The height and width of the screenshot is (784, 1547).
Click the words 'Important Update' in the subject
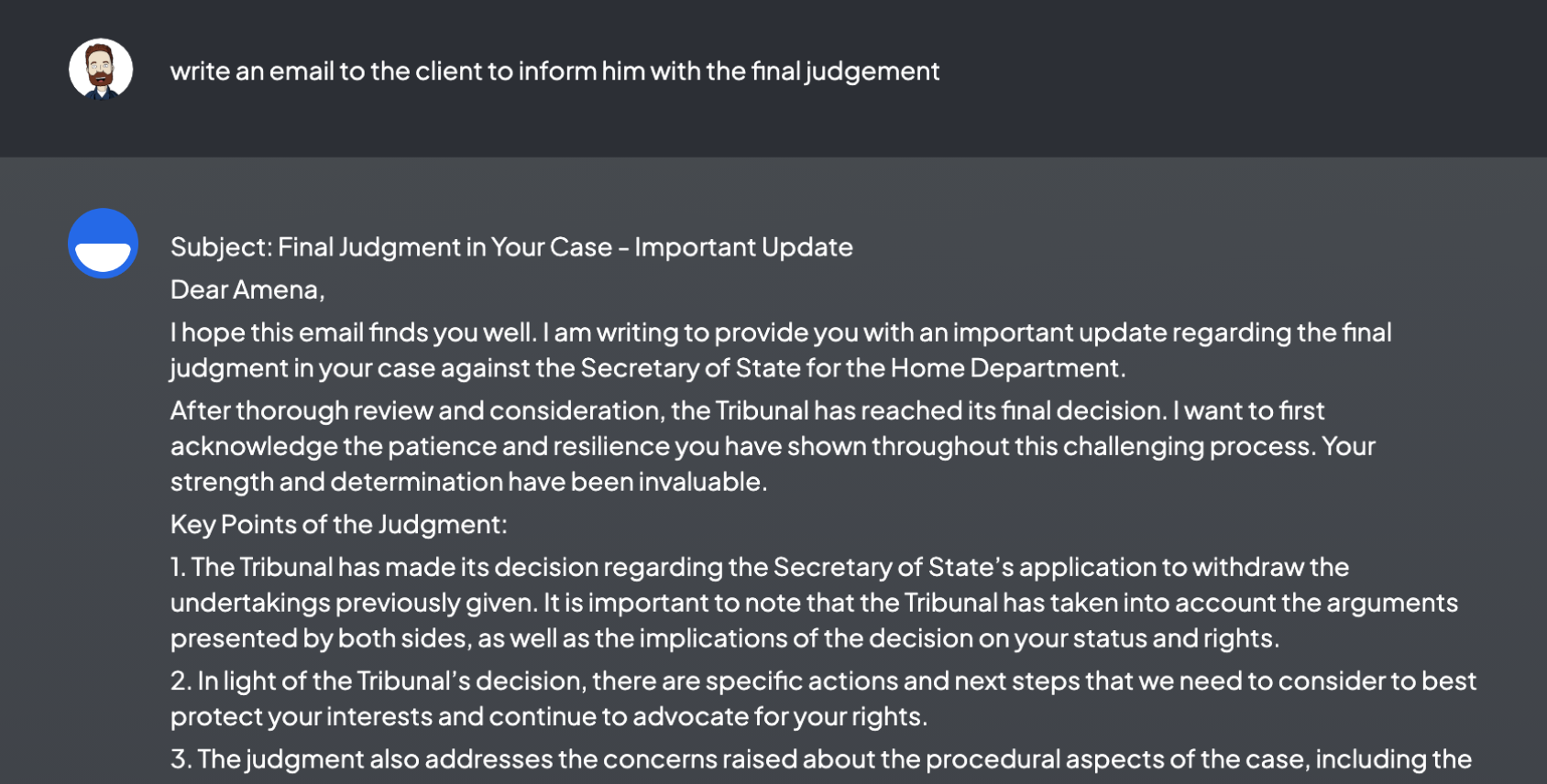(x=743, y=247)
